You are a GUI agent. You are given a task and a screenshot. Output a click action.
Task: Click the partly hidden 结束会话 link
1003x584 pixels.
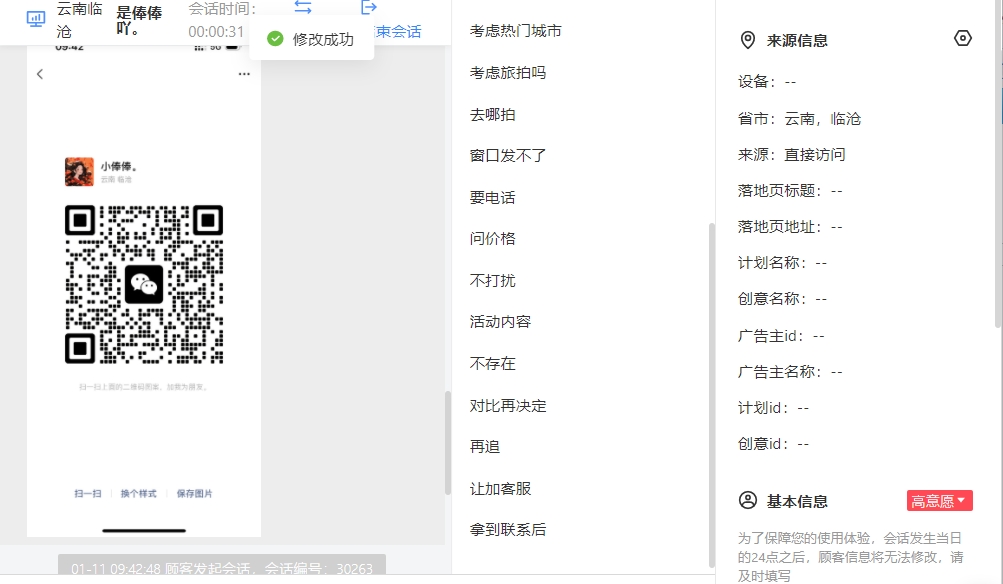tap(399, 32)
